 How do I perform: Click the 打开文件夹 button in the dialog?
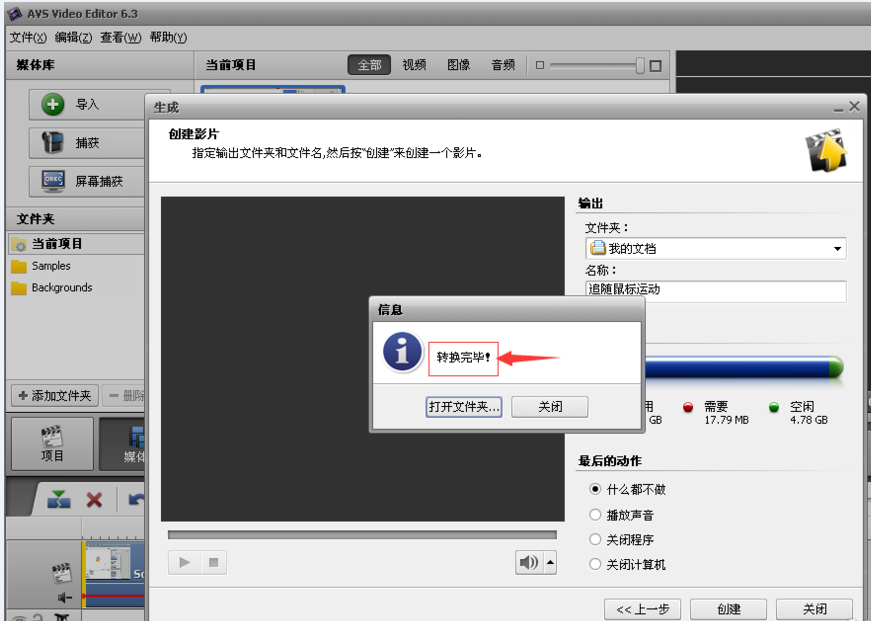pos(463,406)
